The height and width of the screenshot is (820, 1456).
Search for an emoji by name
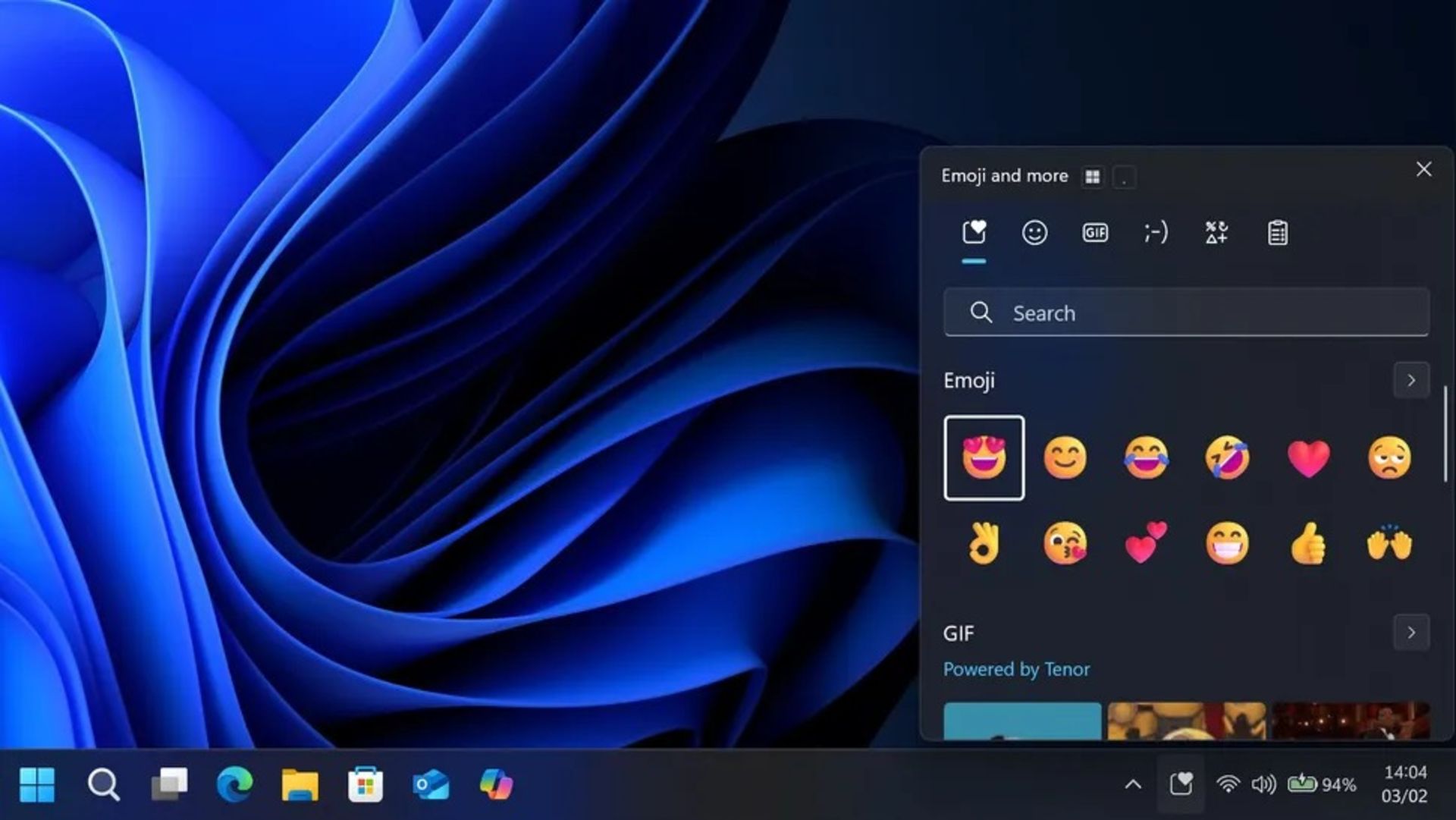click(x=1187, y=312)
